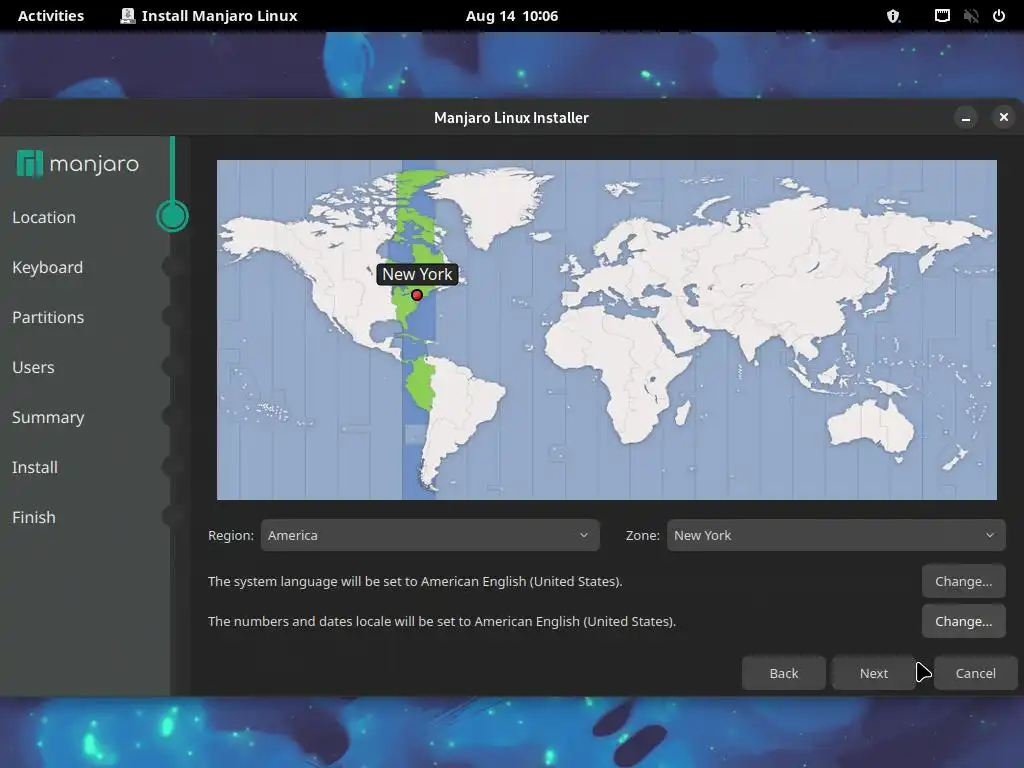The width and height of the screenshot is (1024, 768).
Task: Change the system language setting
Action: (x=963, y=581)
